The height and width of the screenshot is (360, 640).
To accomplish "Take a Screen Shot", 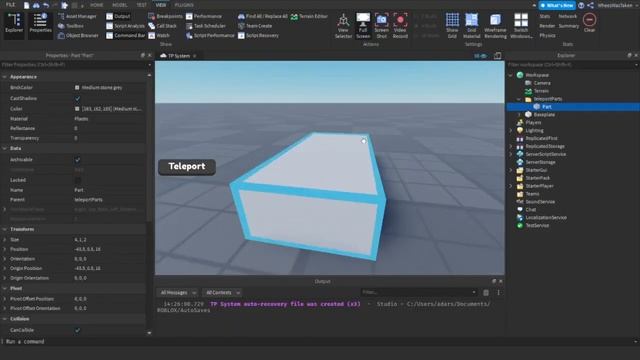I will [x=382, y=25].
